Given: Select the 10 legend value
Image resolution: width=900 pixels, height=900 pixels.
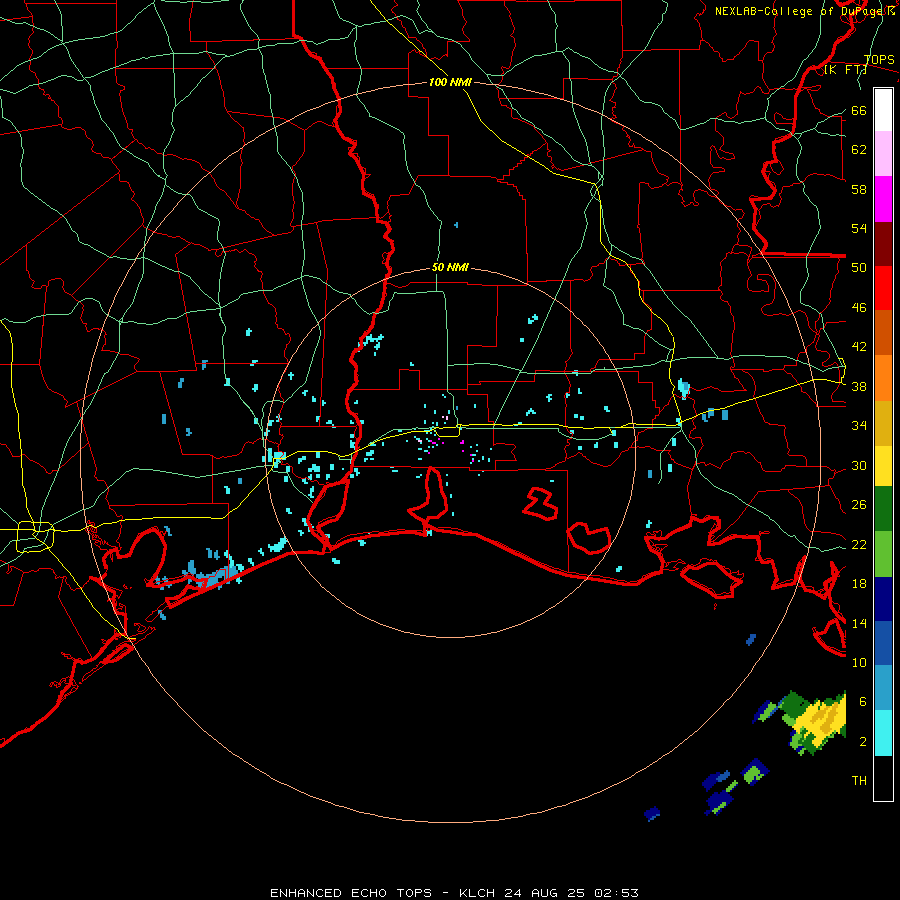Looking at the screenshot, I should tap(859, 662).
